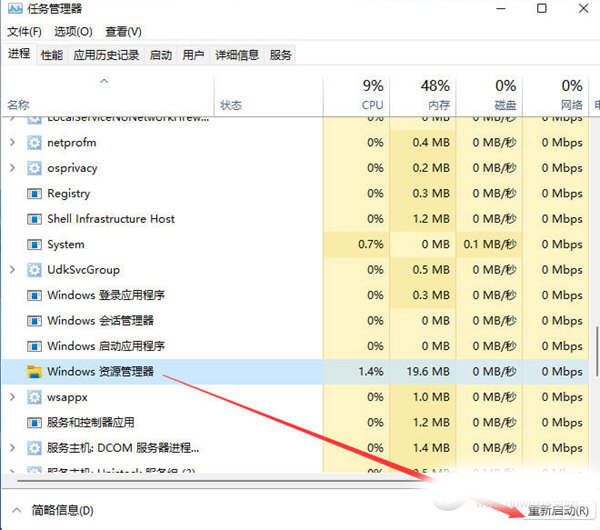Sort by the CPU column header
Screen dimensions: 600x530
pos(357,96)
